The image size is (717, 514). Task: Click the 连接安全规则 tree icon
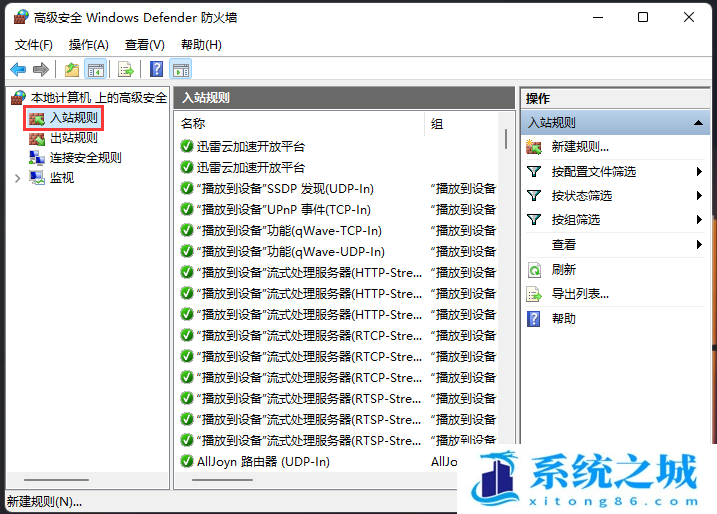37,158
